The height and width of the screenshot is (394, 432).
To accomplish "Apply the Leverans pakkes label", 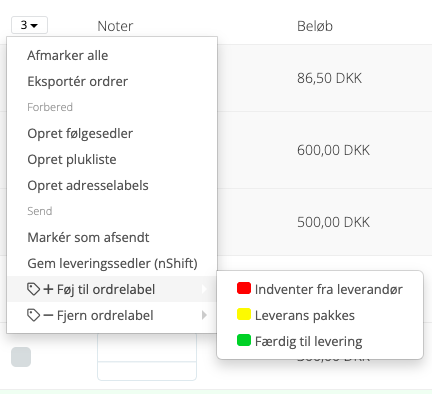I will coord(320,315).
